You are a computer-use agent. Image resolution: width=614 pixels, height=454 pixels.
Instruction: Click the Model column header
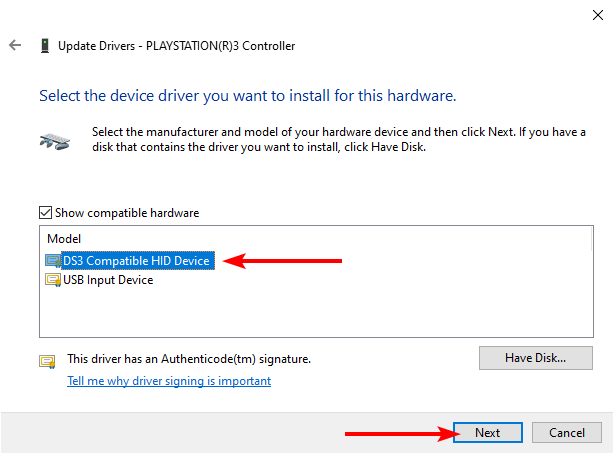64,239
